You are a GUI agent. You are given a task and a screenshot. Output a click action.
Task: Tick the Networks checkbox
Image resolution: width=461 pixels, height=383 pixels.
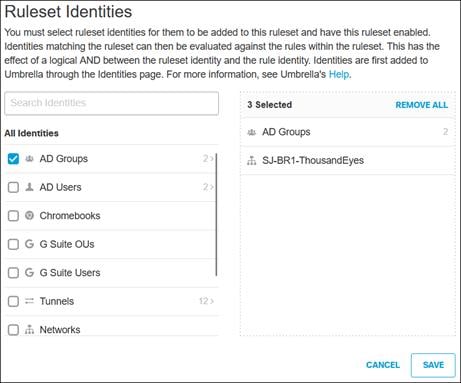(x=13, y=330)
